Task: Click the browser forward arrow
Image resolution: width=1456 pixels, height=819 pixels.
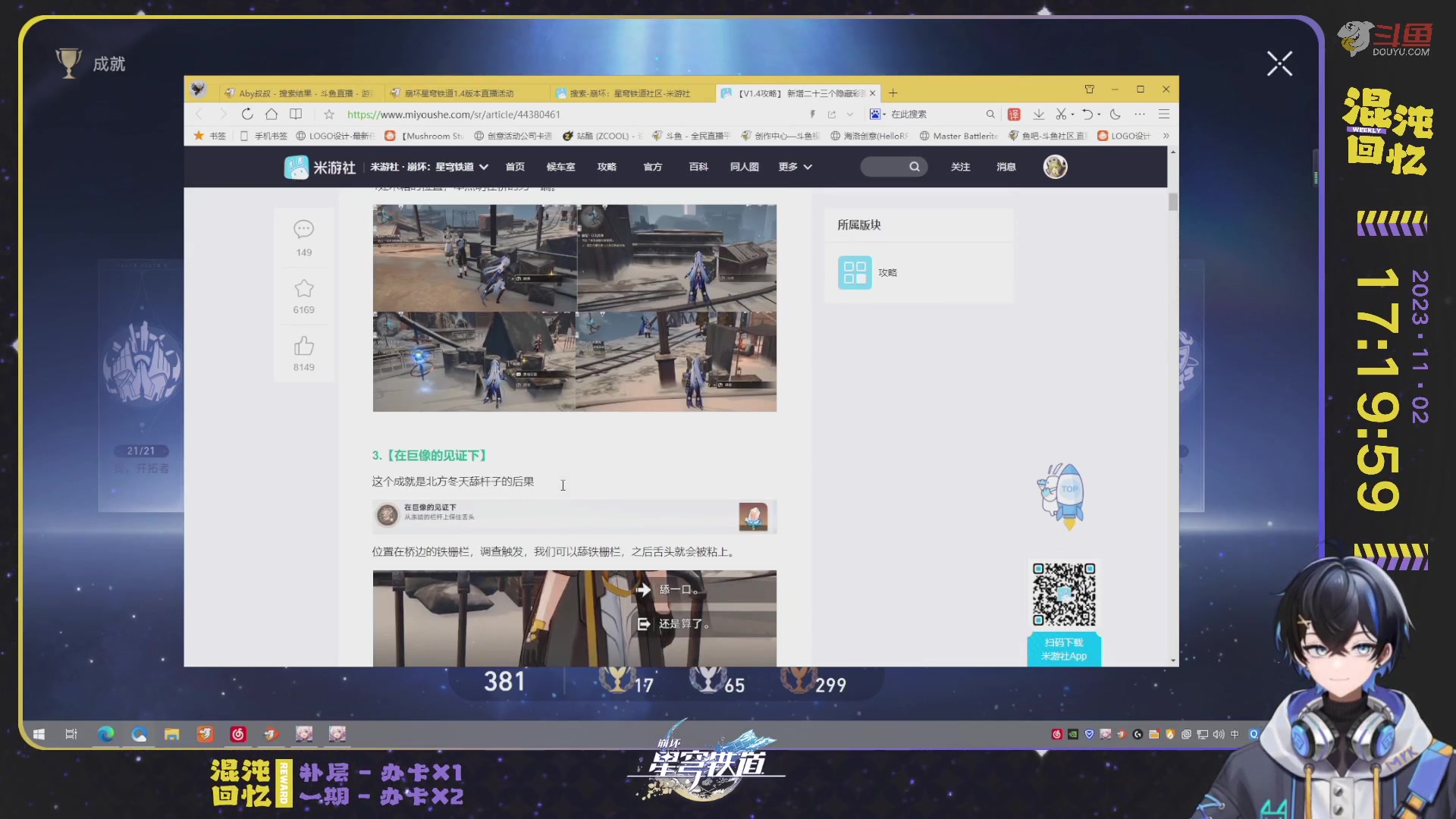Action: coord(223,115)
